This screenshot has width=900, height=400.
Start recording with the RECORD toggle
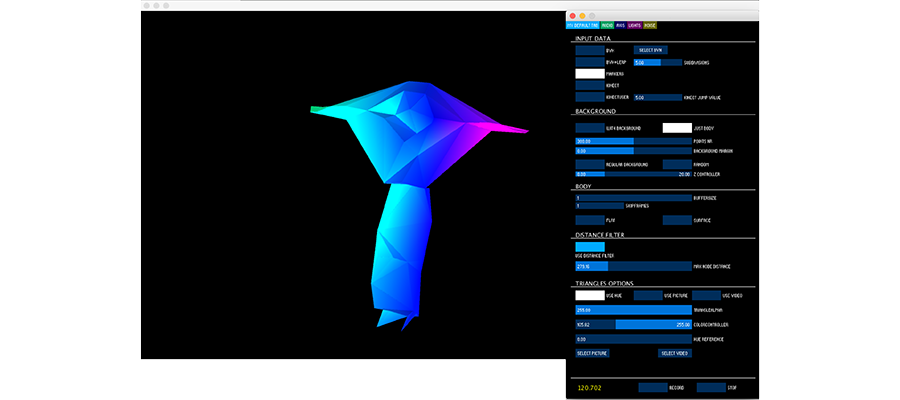[653, 387]
